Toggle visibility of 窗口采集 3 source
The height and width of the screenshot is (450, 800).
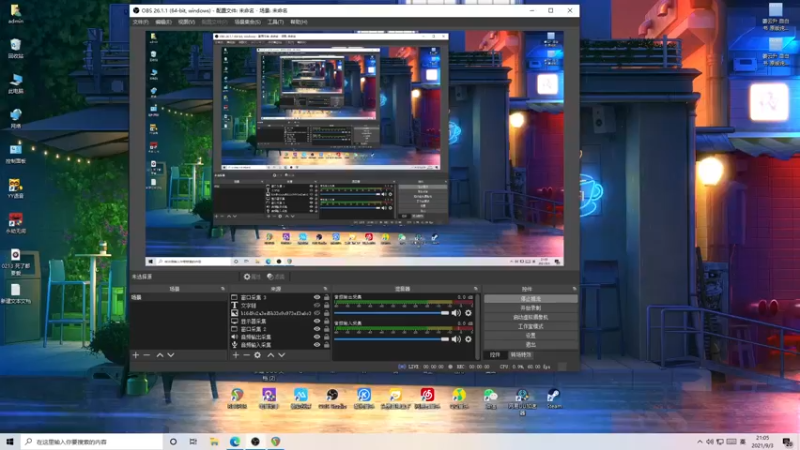tap(317, 297)
